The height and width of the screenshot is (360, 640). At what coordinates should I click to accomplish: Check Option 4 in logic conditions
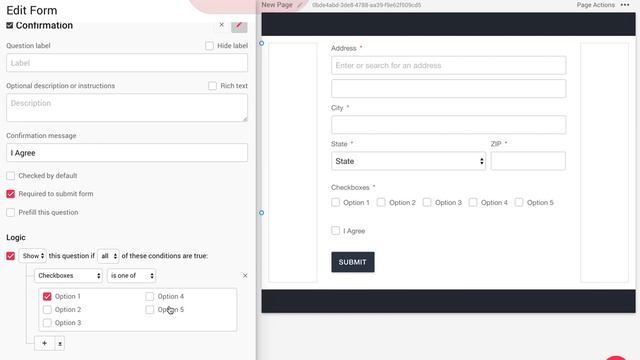[150, 296]
